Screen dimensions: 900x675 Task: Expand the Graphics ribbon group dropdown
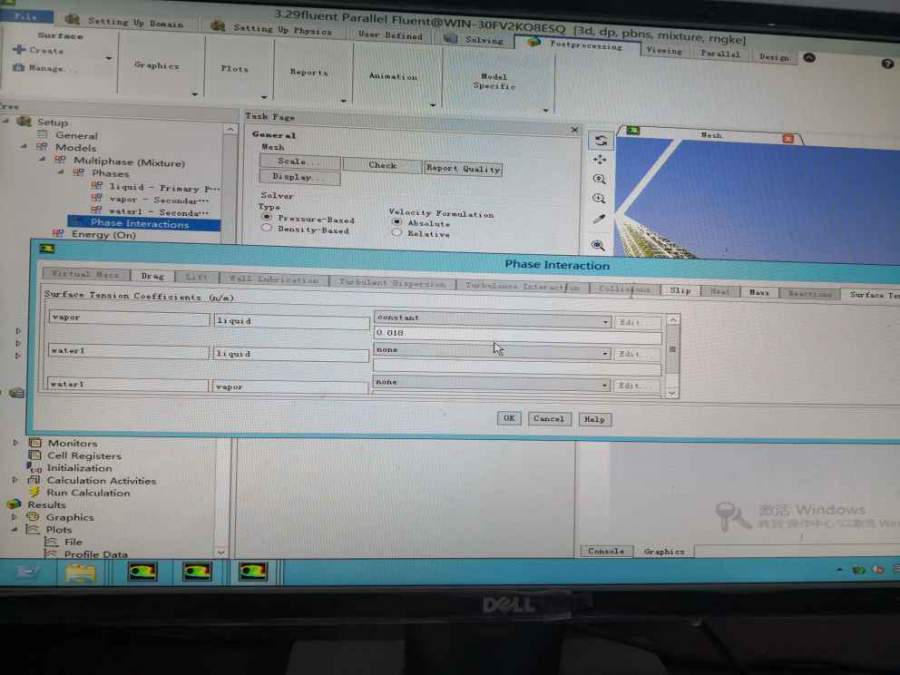click(x=195, y=94)
